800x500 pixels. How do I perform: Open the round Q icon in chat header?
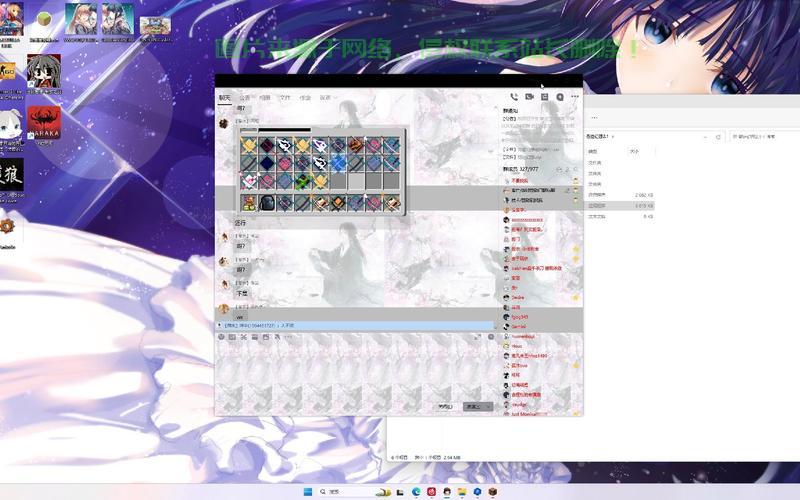[x=560, y=97]
